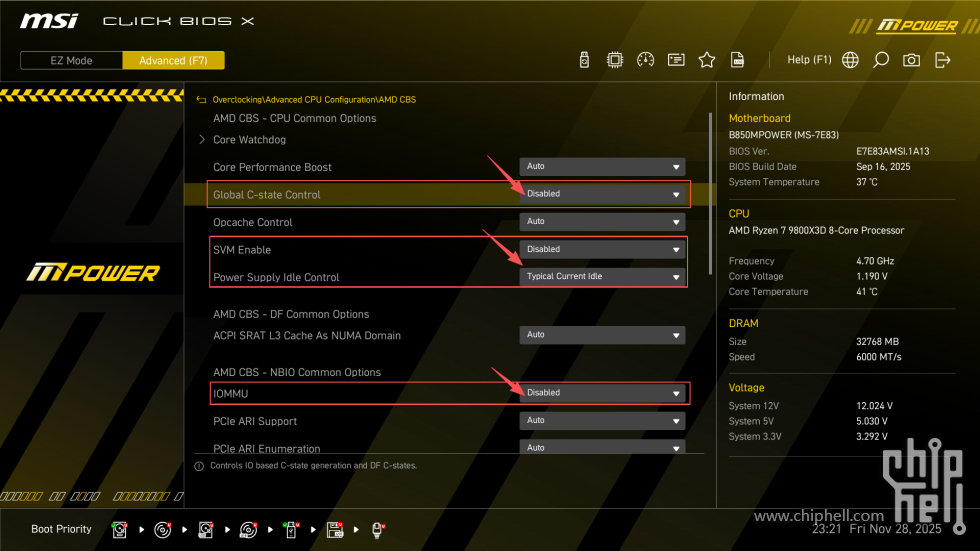Click the Help (F1) button
This screenshot has height=551, width=980.
pyautogui.click(x=809, y=60)
